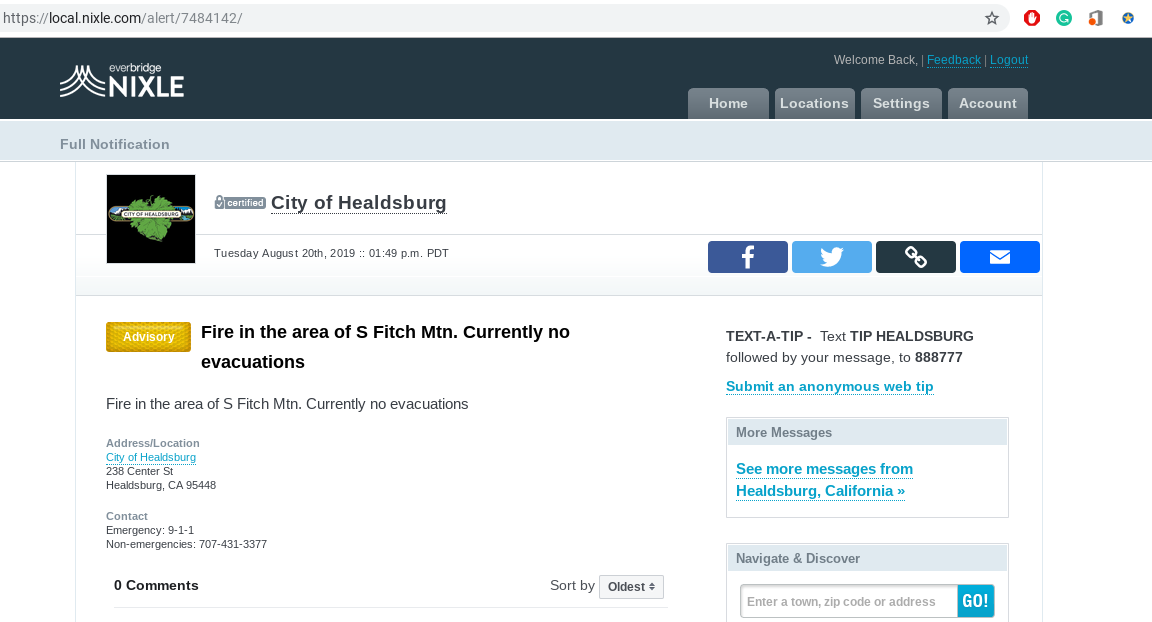Share the alert on Twitter
This screenshot has width=1152, height=622.
click(x=831, y=257)
